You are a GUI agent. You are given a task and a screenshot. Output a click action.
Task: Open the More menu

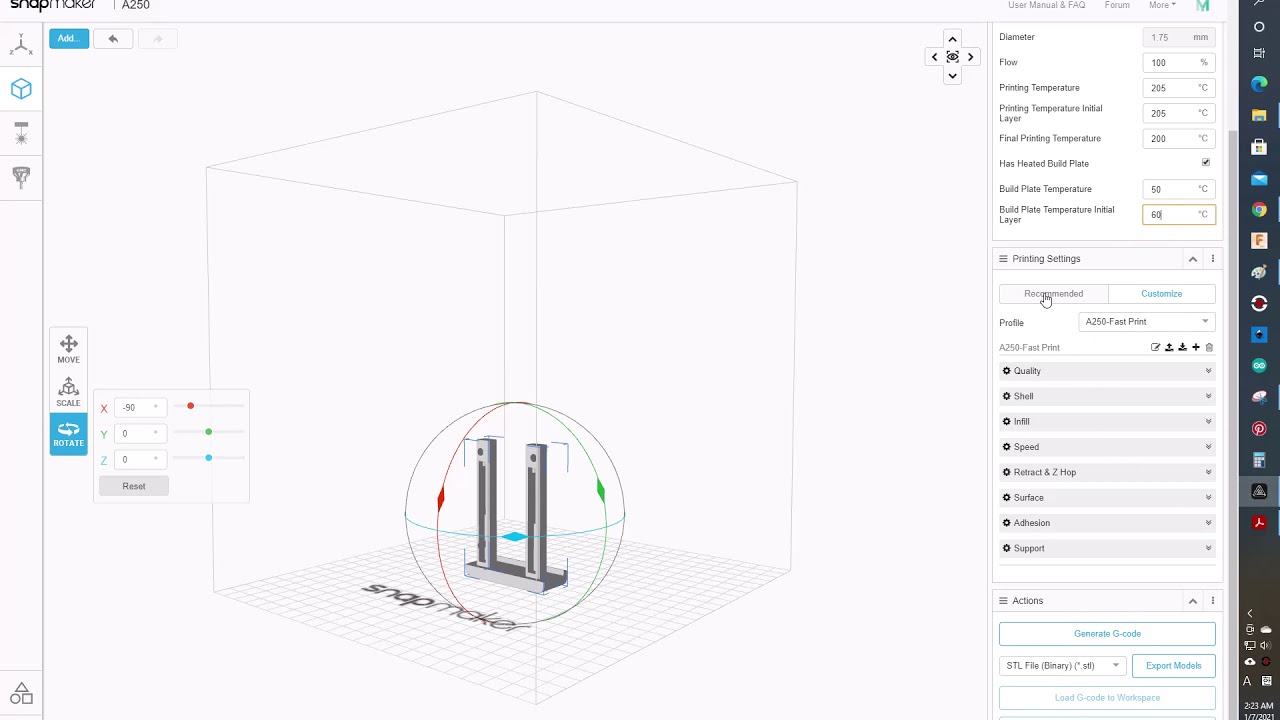(x=1162, y=5)
